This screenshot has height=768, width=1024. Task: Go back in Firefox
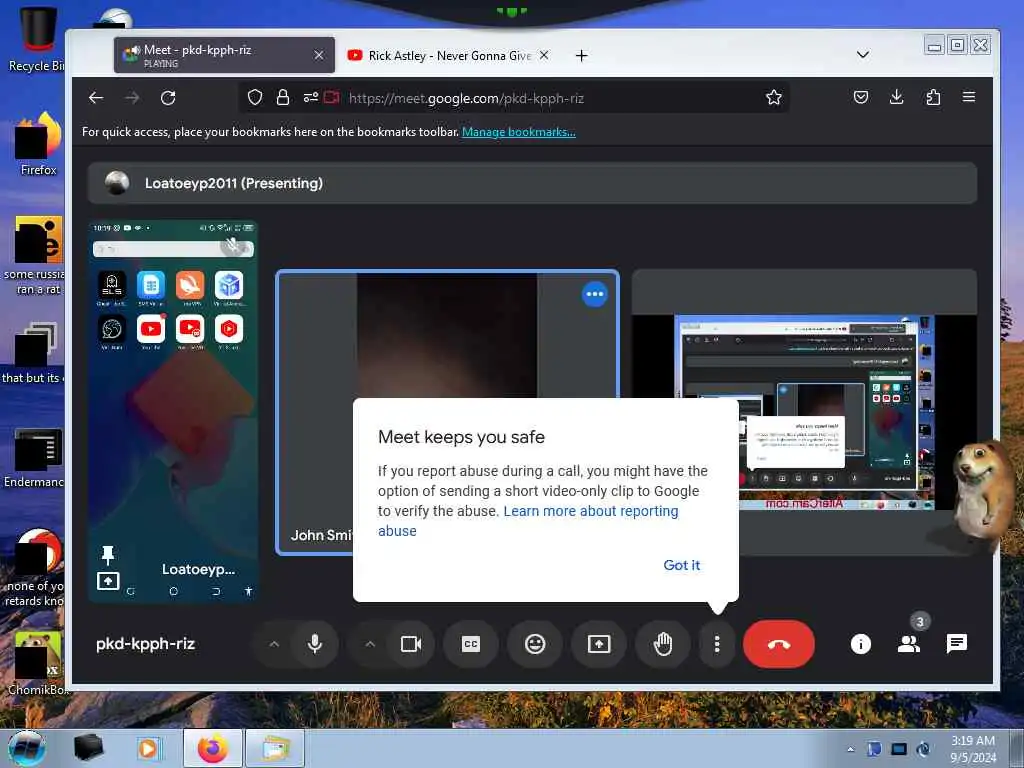pos(96,98)
